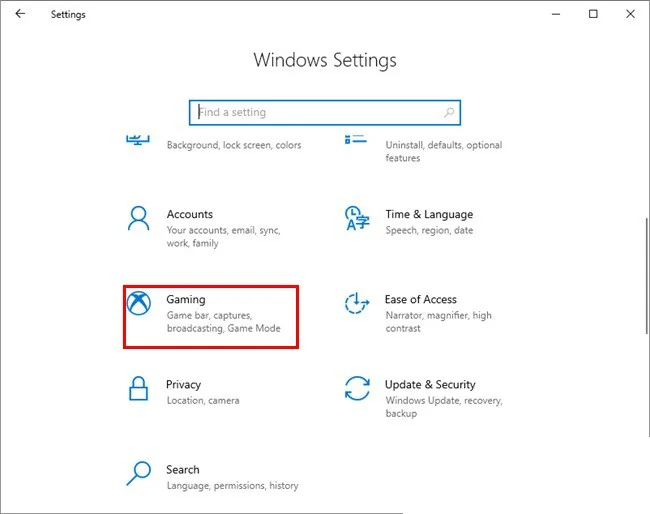
Task: Open Ease of Access settings heading
Action: (421, 299)
